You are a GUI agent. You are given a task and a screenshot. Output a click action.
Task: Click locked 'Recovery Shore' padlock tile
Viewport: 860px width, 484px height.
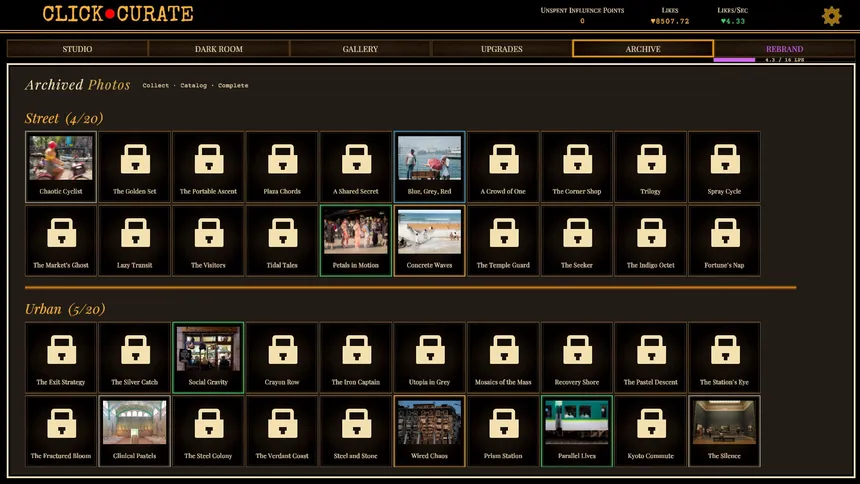click(x=577, y=357)
